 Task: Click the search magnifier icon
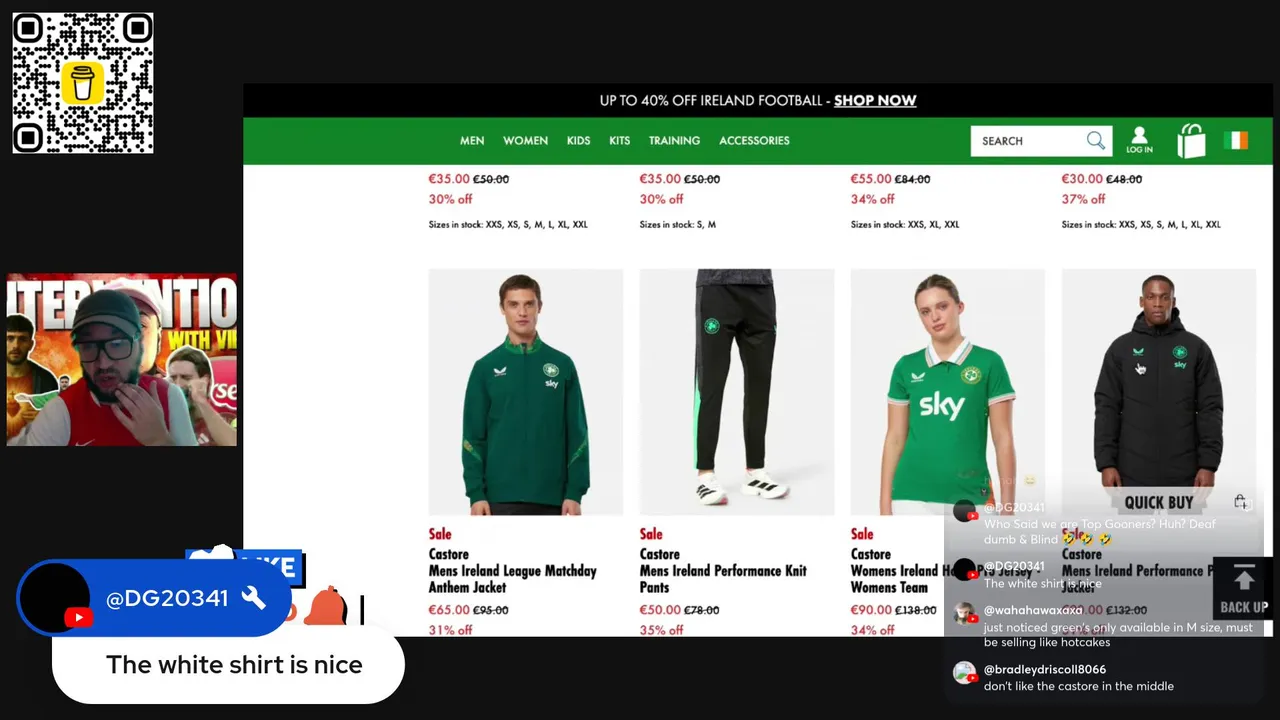tap(1096, 141)
